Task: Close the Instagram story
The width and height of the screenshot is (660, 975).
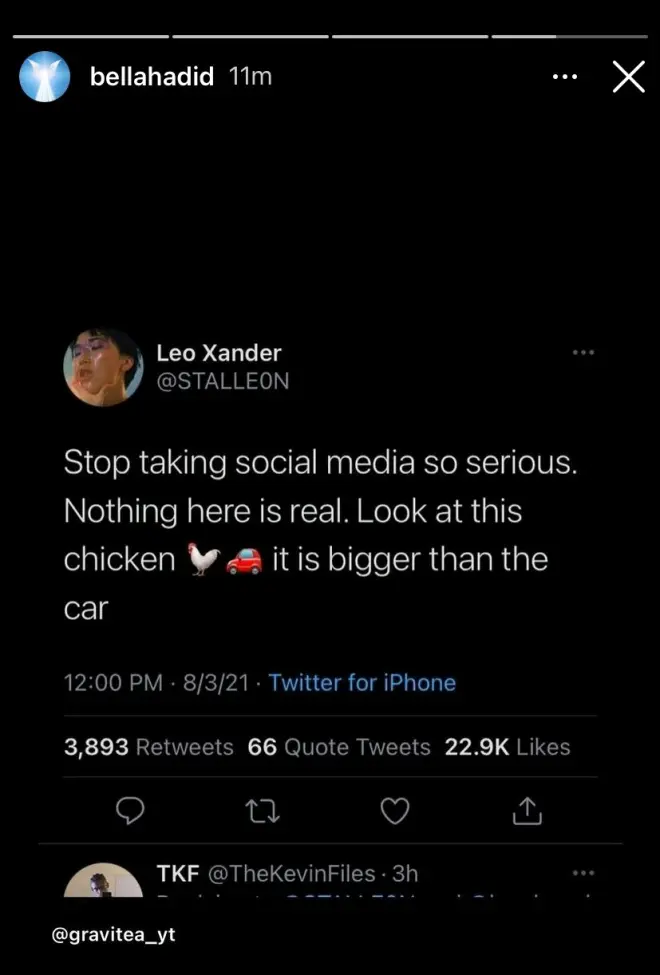Action: pyautogui.click(x=628, y=77)
